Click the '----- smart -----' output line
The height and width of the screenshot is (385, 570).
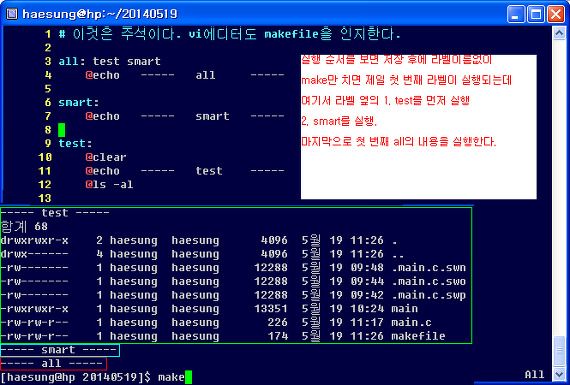[x=59, y=350]
